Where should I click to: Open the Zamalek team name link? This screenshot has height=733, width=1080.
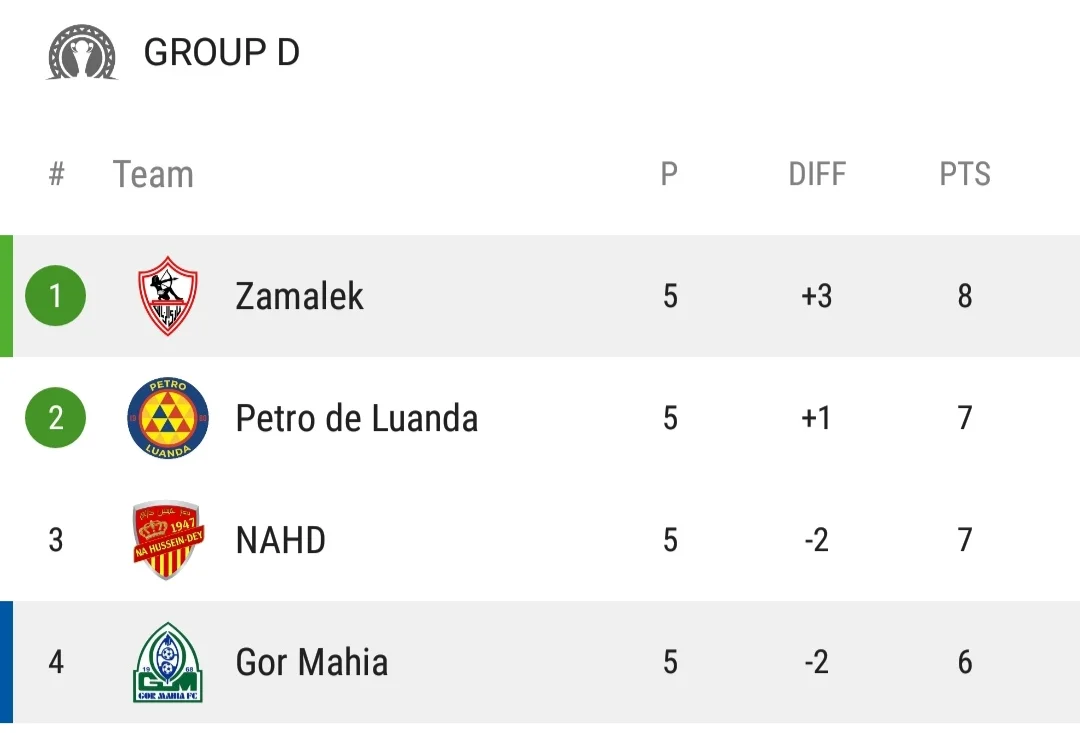(299, 296)
